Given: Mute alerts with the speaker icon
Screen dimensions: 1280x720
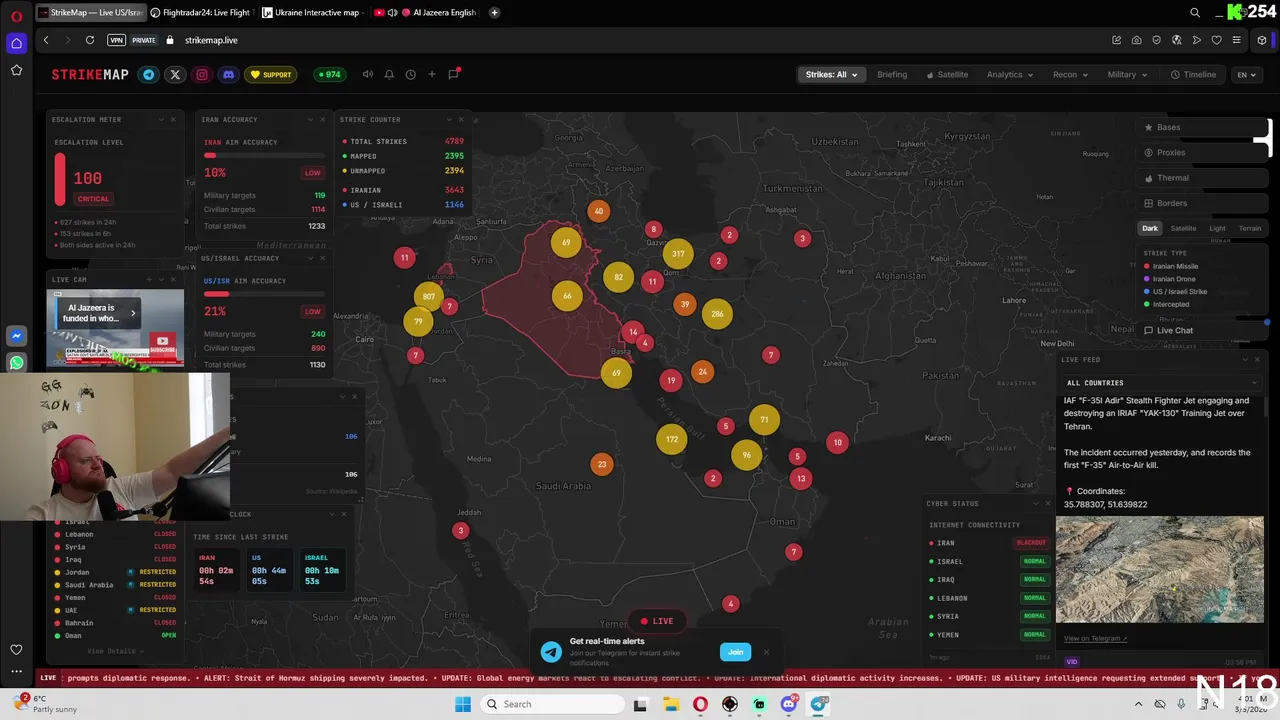Looking at the screenshot, I should coord(367,74).
